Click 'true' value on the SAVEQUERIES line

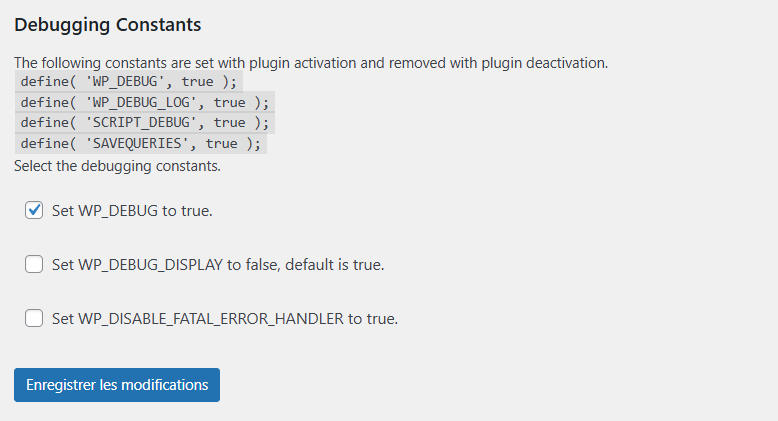pos(221,143)
